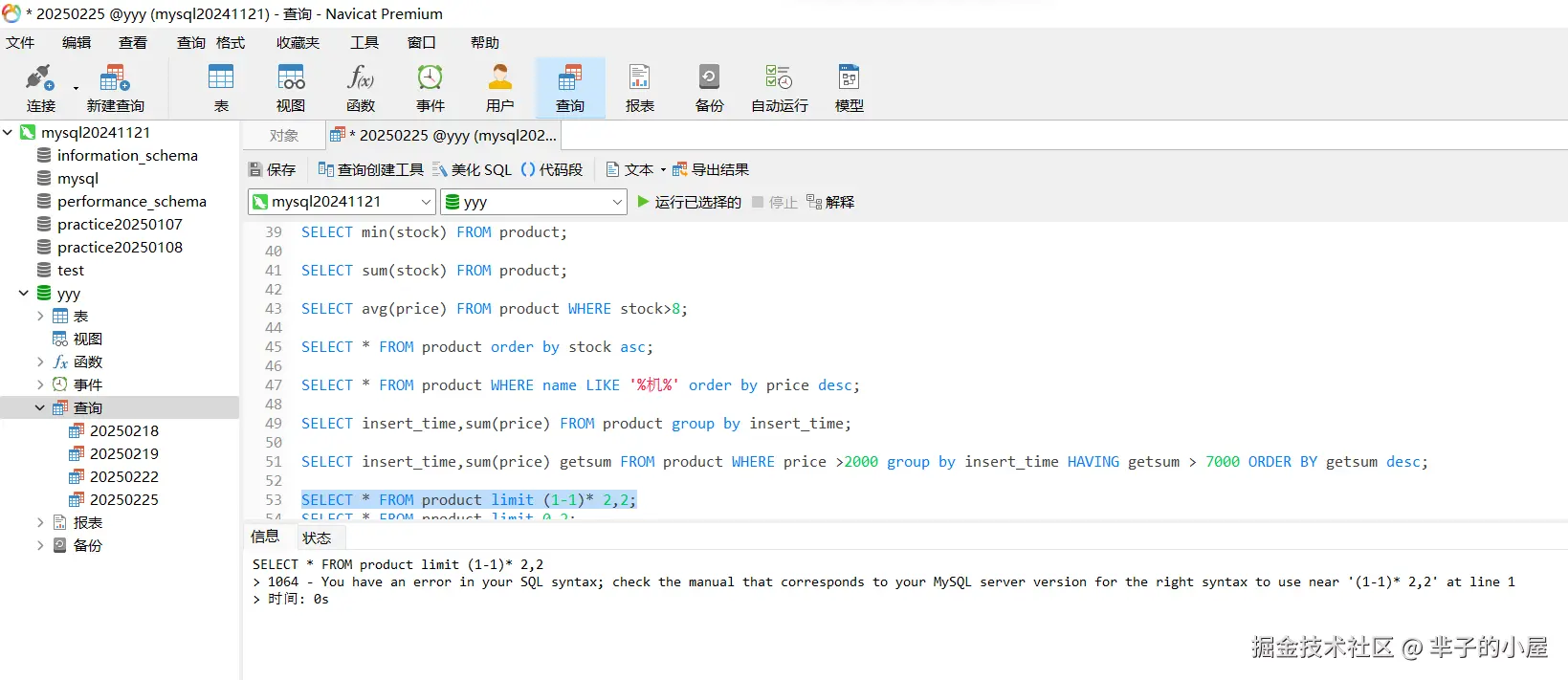Expand the 函数 functions node

(40, 362)
